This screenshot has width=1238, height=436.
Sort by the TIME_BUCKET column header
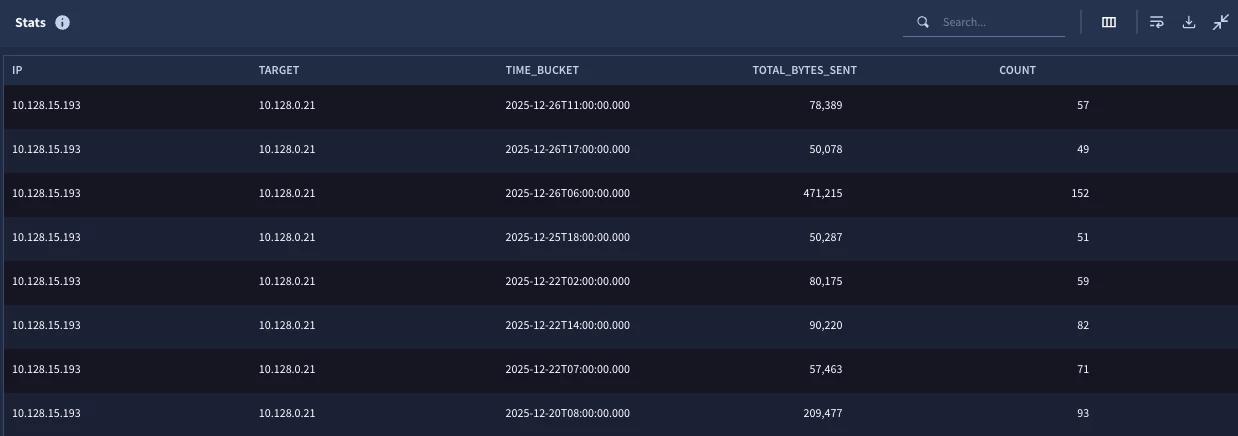tap(542, 70)
